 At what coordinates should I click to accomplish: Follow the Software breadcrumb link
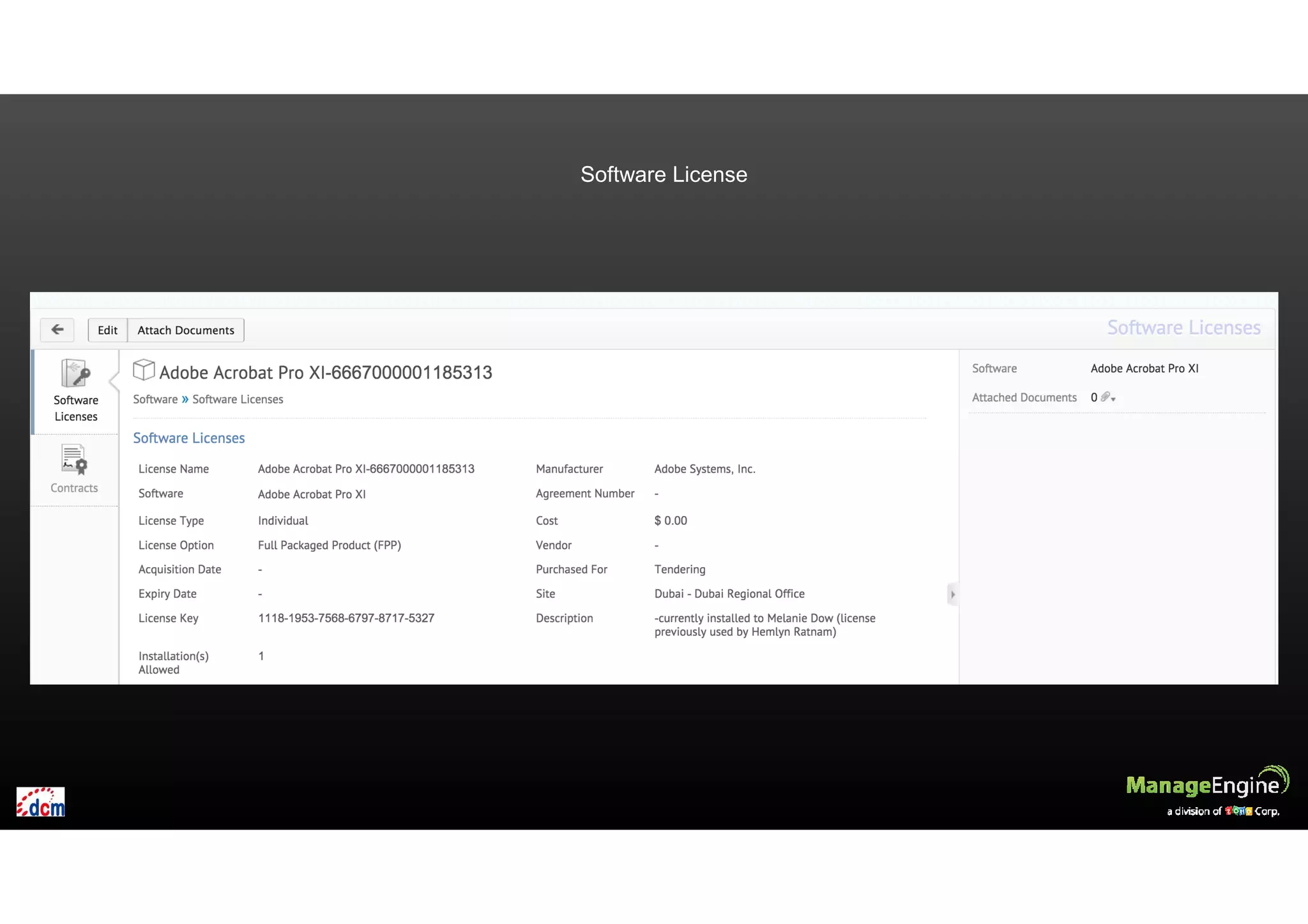pyautogui.click(x=155, y=399)
